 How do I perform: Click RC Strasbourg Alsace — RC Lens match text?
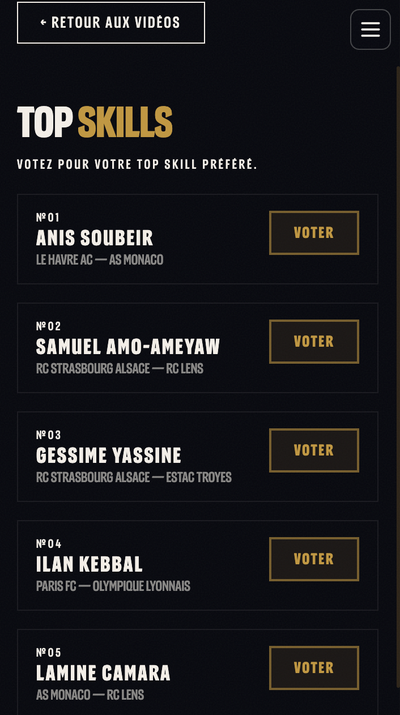(119, 368)
